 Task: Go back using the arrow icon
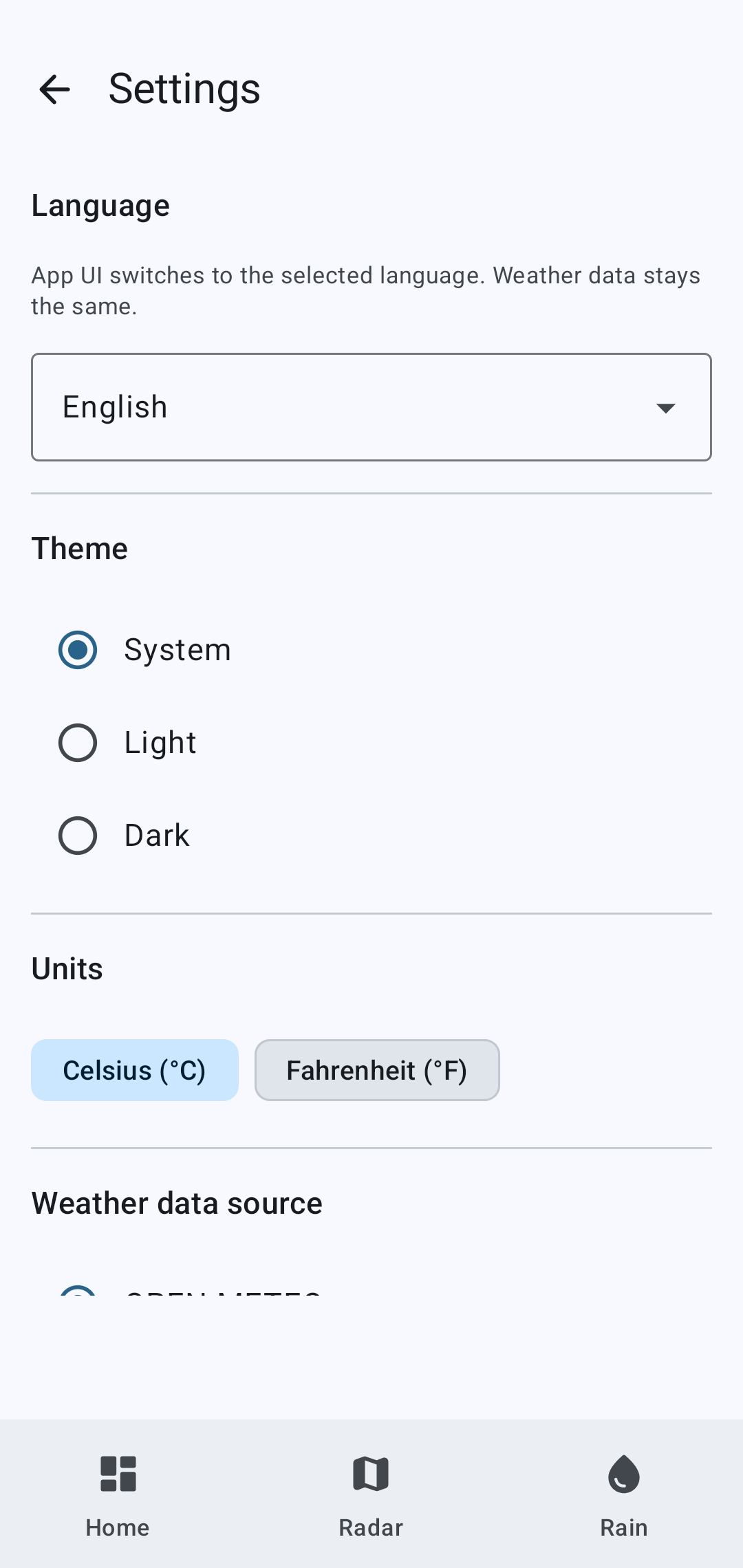[54, 89]
